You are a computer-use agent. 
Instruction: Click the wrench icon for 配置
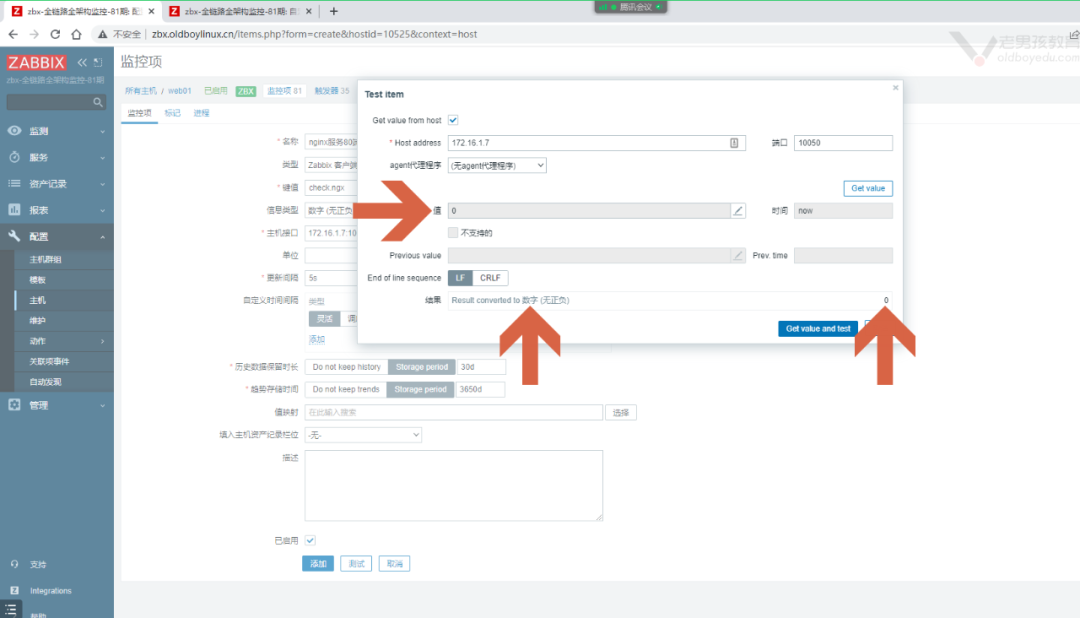tap(14, 236)
